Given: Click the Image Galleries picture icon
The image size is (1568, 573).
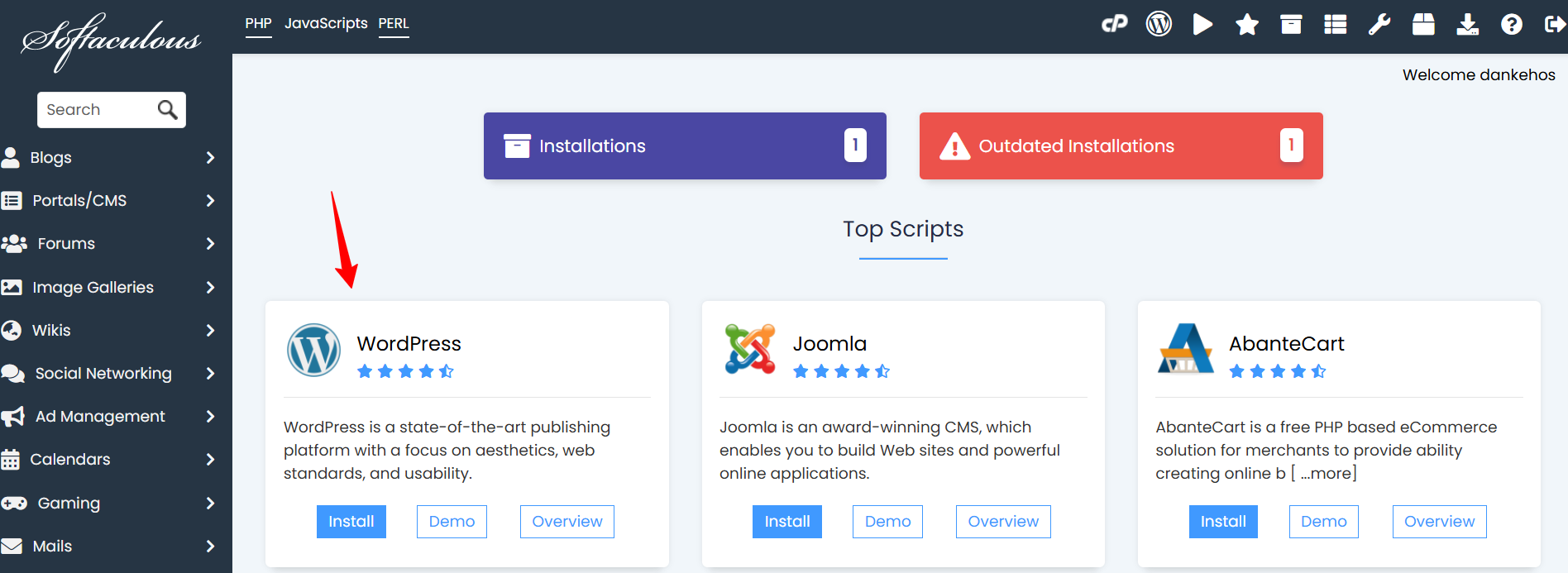Looking at the screenshot, I should coord(12,287).
